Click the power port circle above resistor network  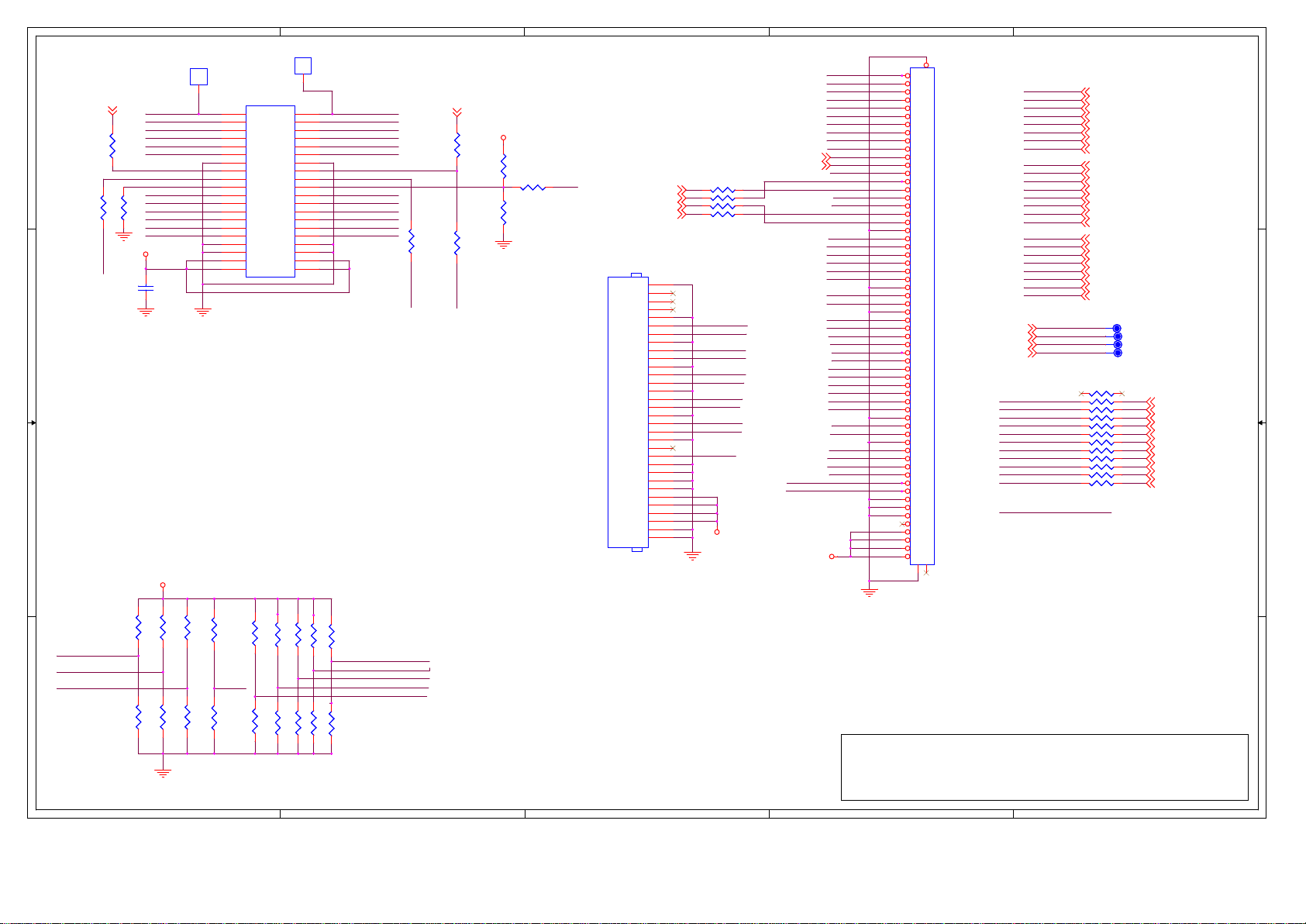point(163,585)
